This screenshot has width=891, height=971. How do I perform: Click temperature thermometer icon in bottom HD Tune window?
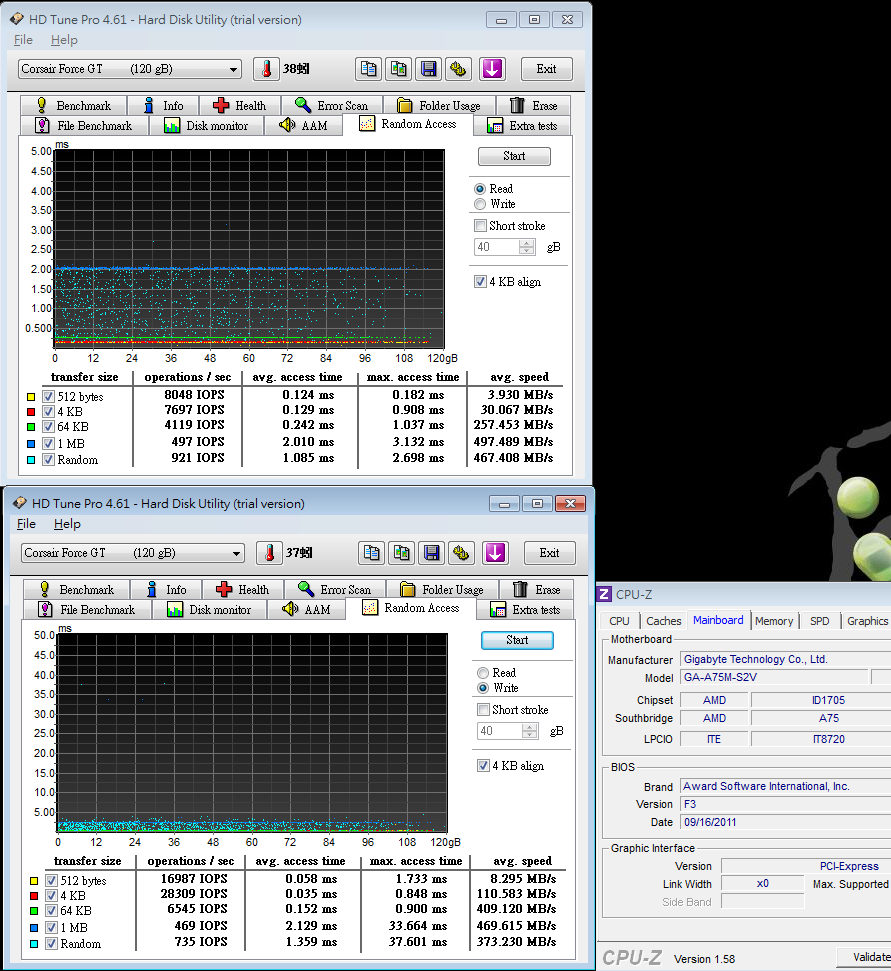[x=269, y=553]
